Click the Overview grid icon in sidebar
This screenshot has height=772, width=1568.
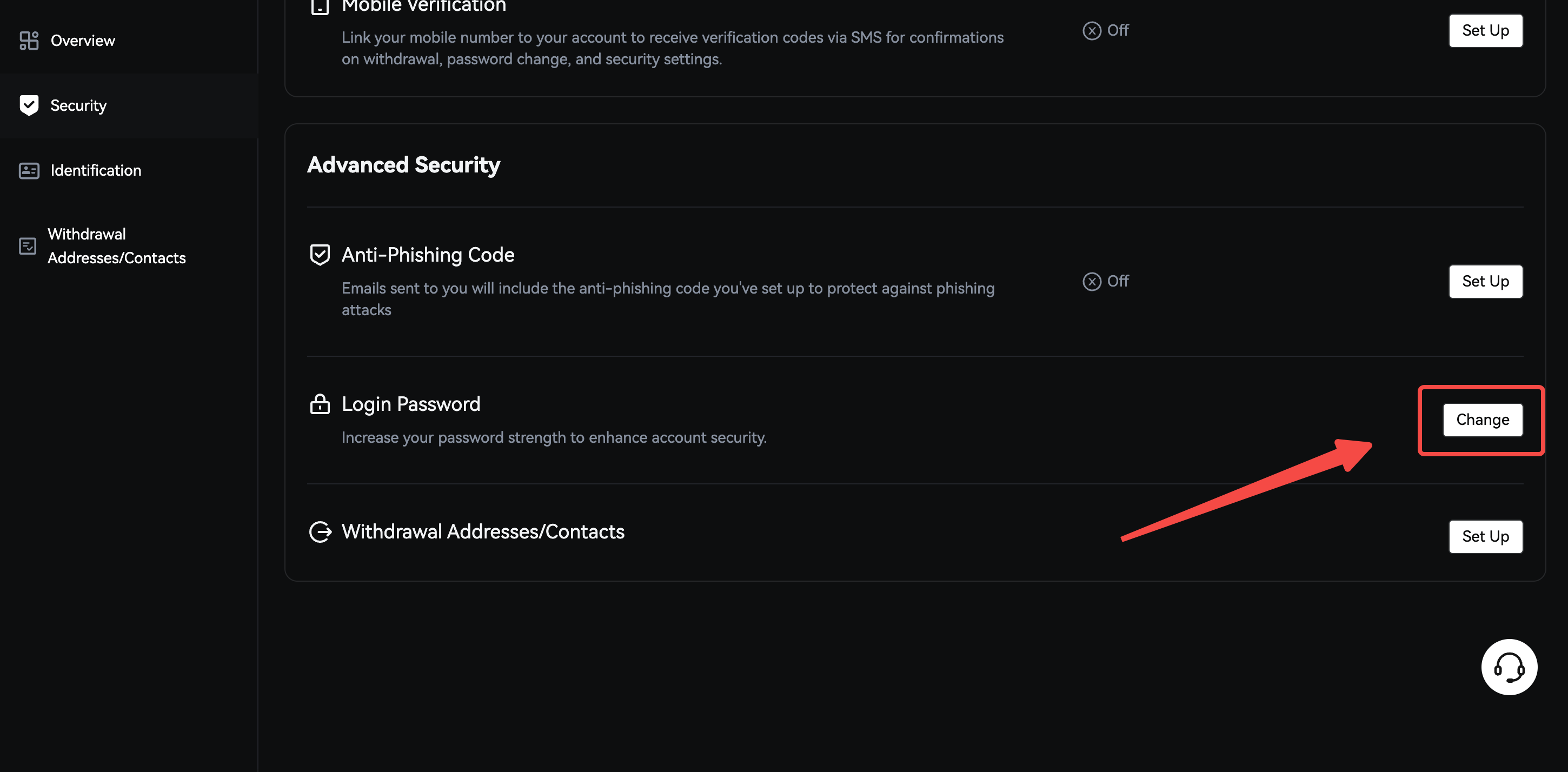point(29,41)
